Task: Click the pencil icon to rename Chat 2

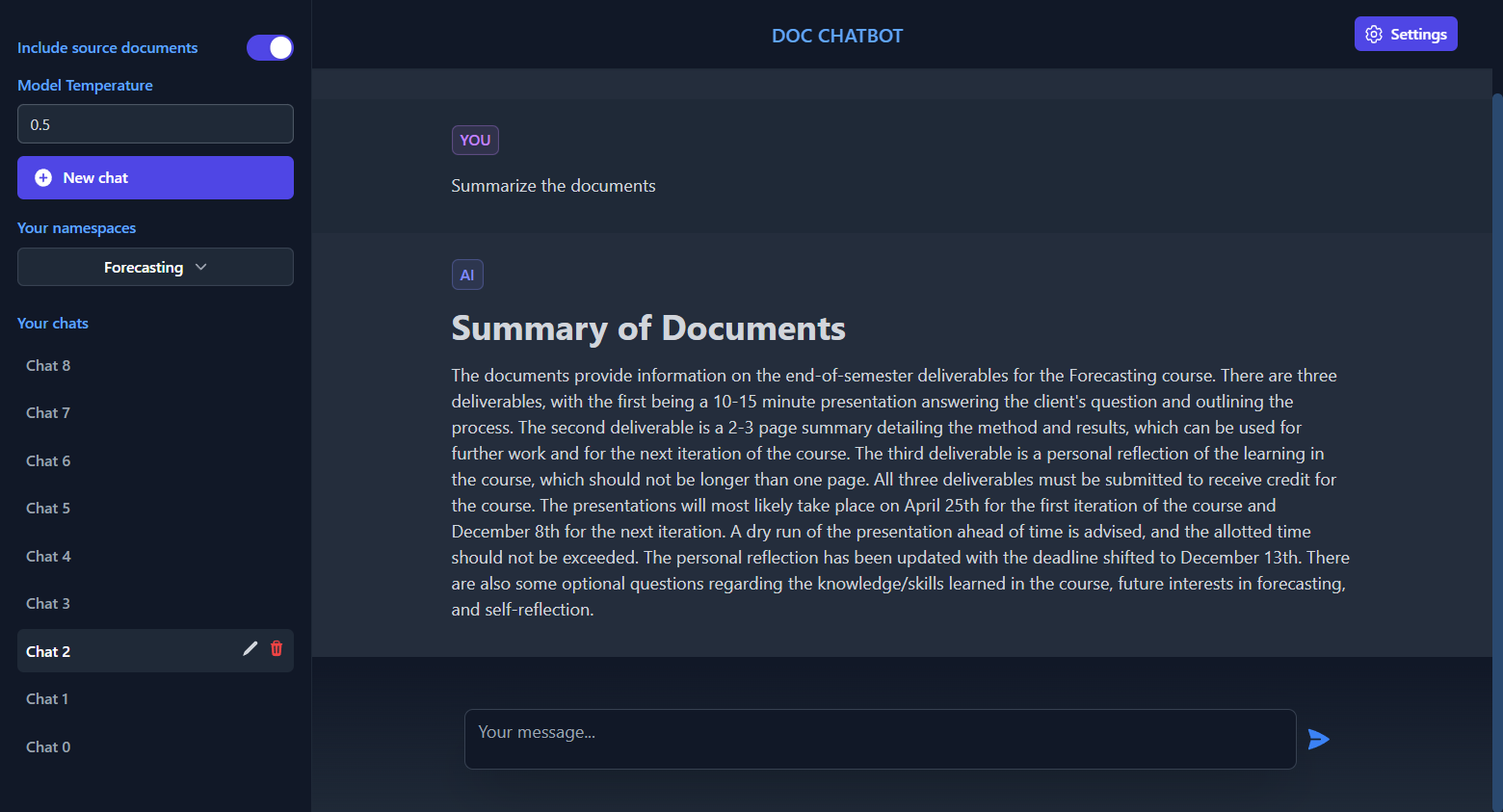Action: (250, 648)
